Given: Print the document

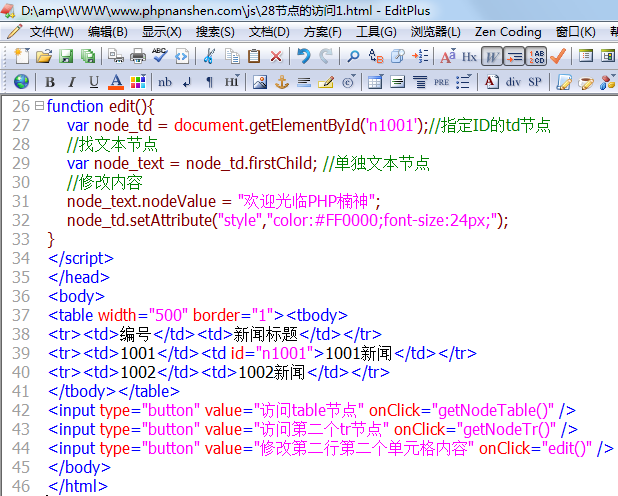Looking at the screenshot, I should pos(138,56).
